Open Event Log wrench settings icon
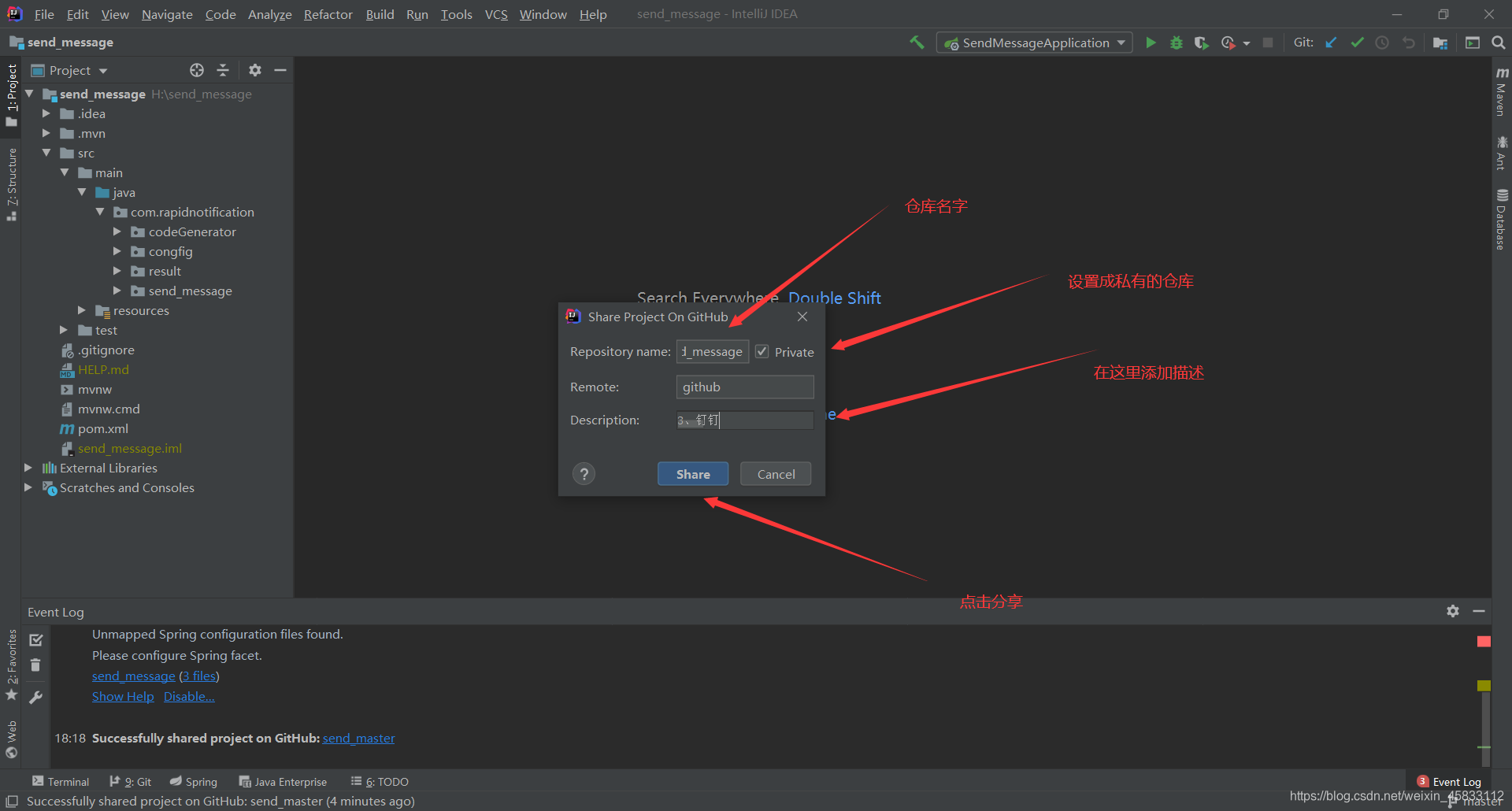 (x=35, y=697)
